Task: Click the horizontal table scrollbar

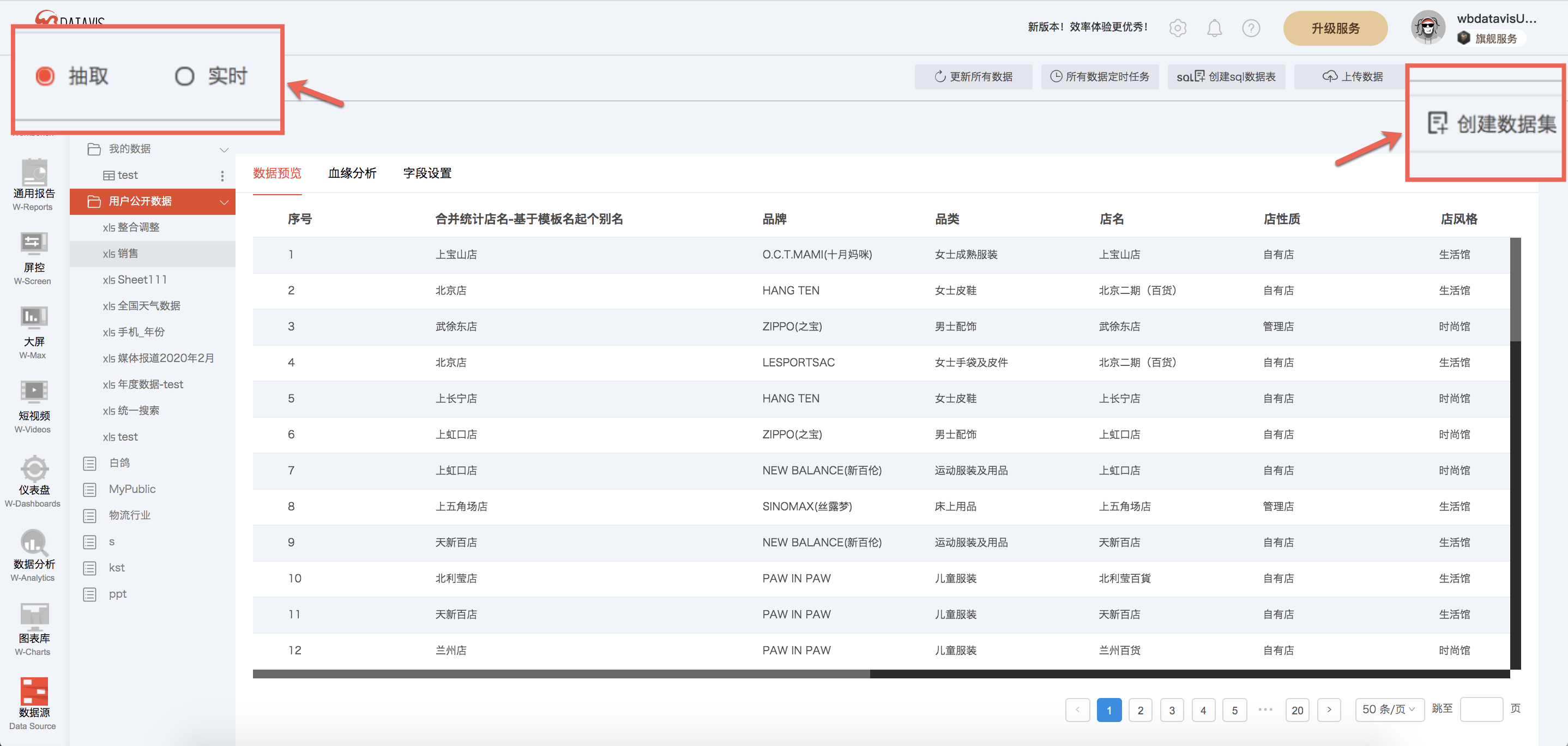Action: [561, 673]
